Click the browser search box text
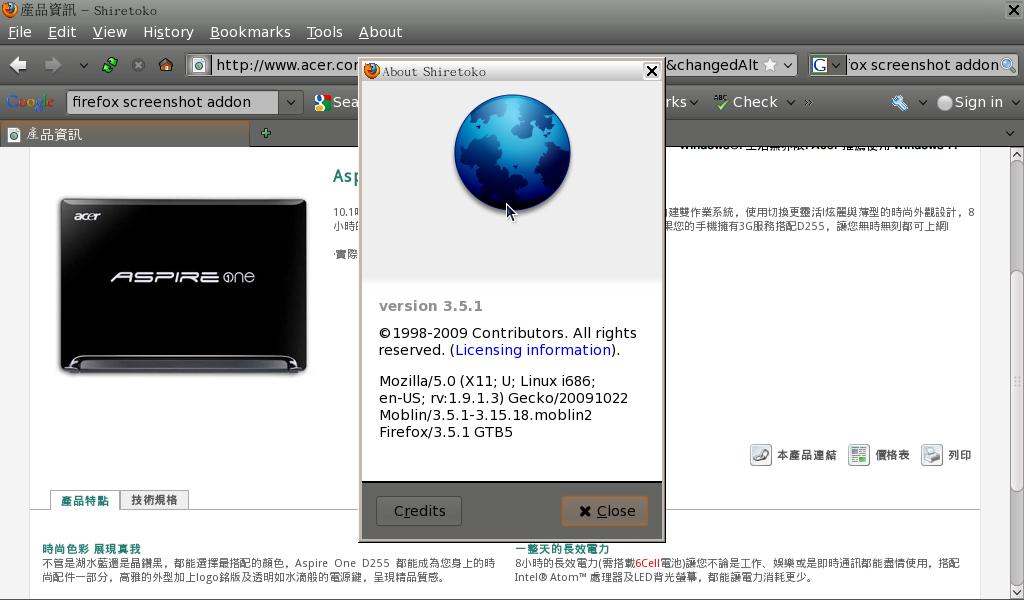The width and height of the screenshot is (1024, 600). pos(923,65)
